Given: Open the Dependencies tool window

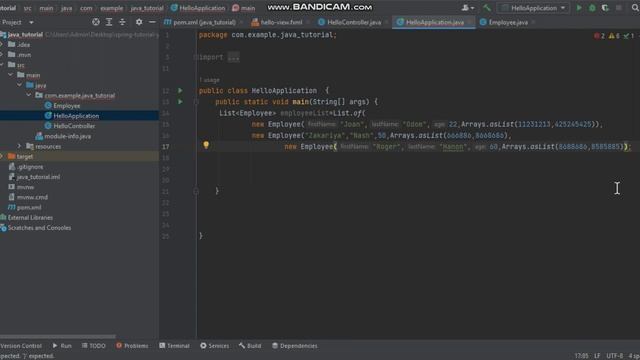Looking at the screenshot, I should (295, 346).
